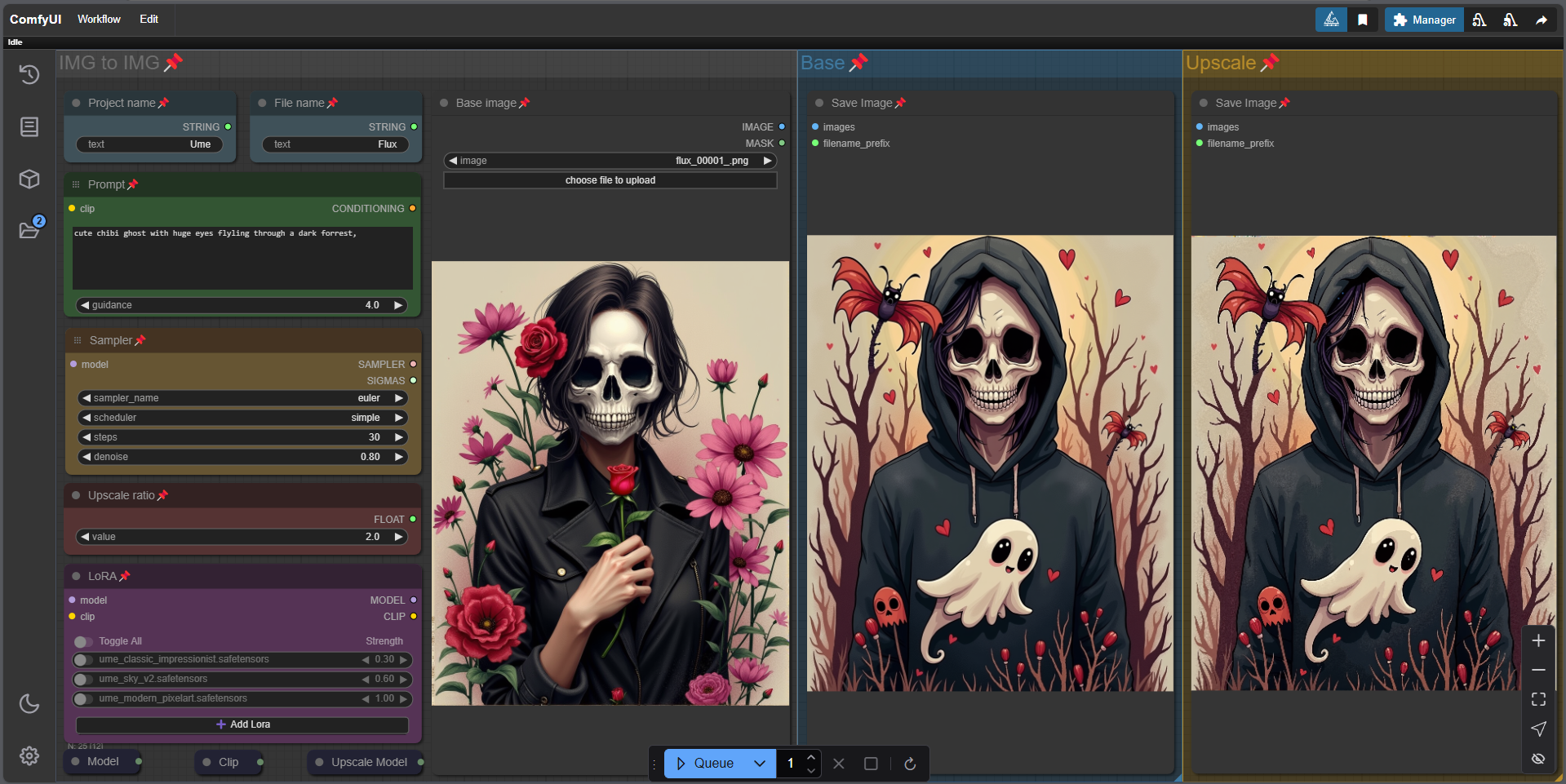Click choose file to upload button

610,180
